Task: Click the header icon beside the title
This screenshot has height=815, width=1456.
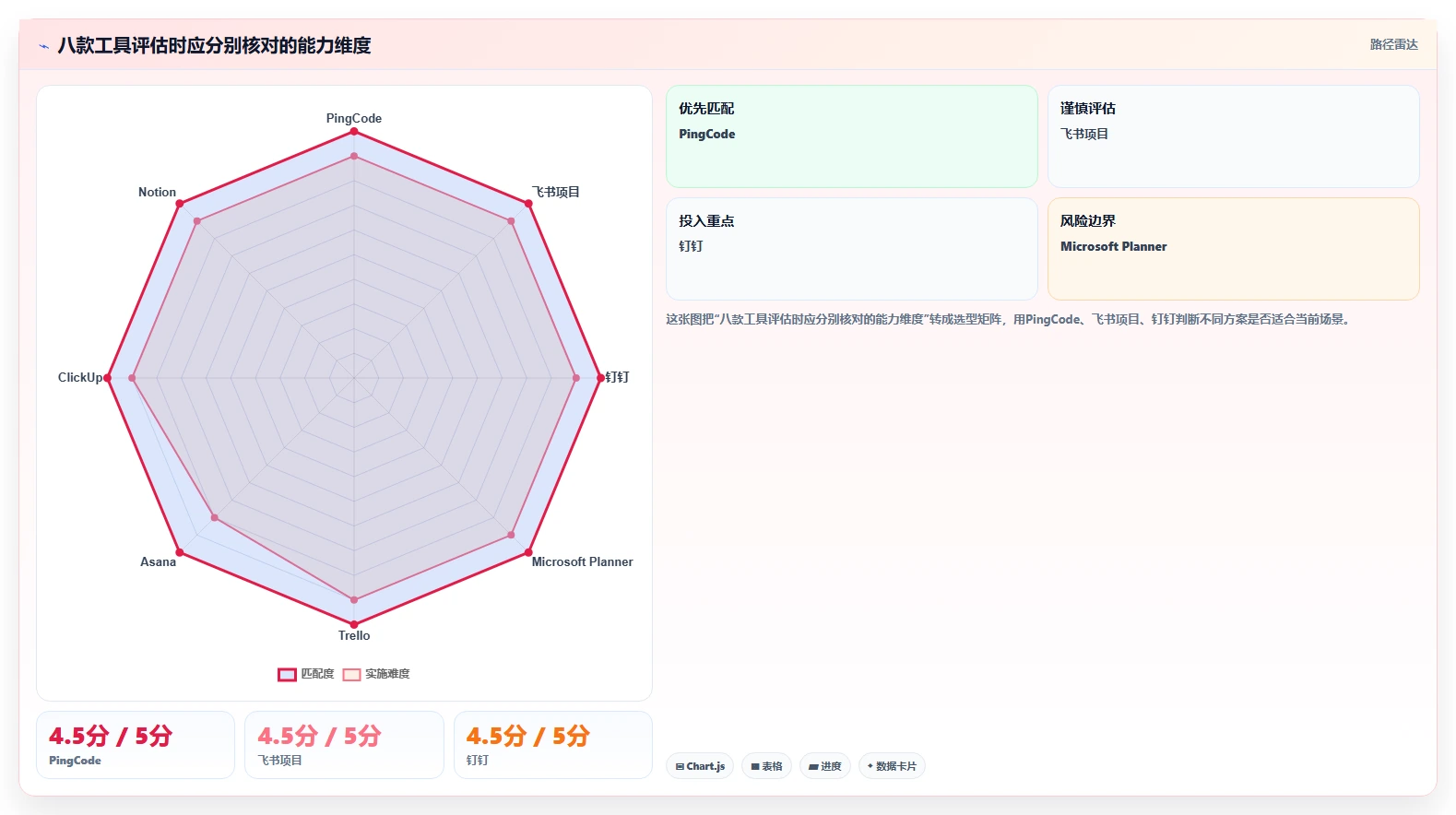Action: click(43, 46)
